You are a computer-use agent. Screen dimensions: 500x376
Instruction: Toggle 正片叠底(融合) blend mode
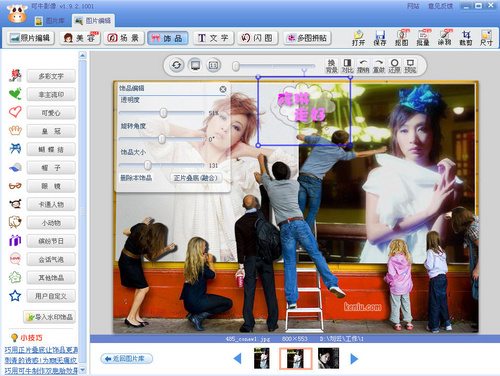point(196,178)
